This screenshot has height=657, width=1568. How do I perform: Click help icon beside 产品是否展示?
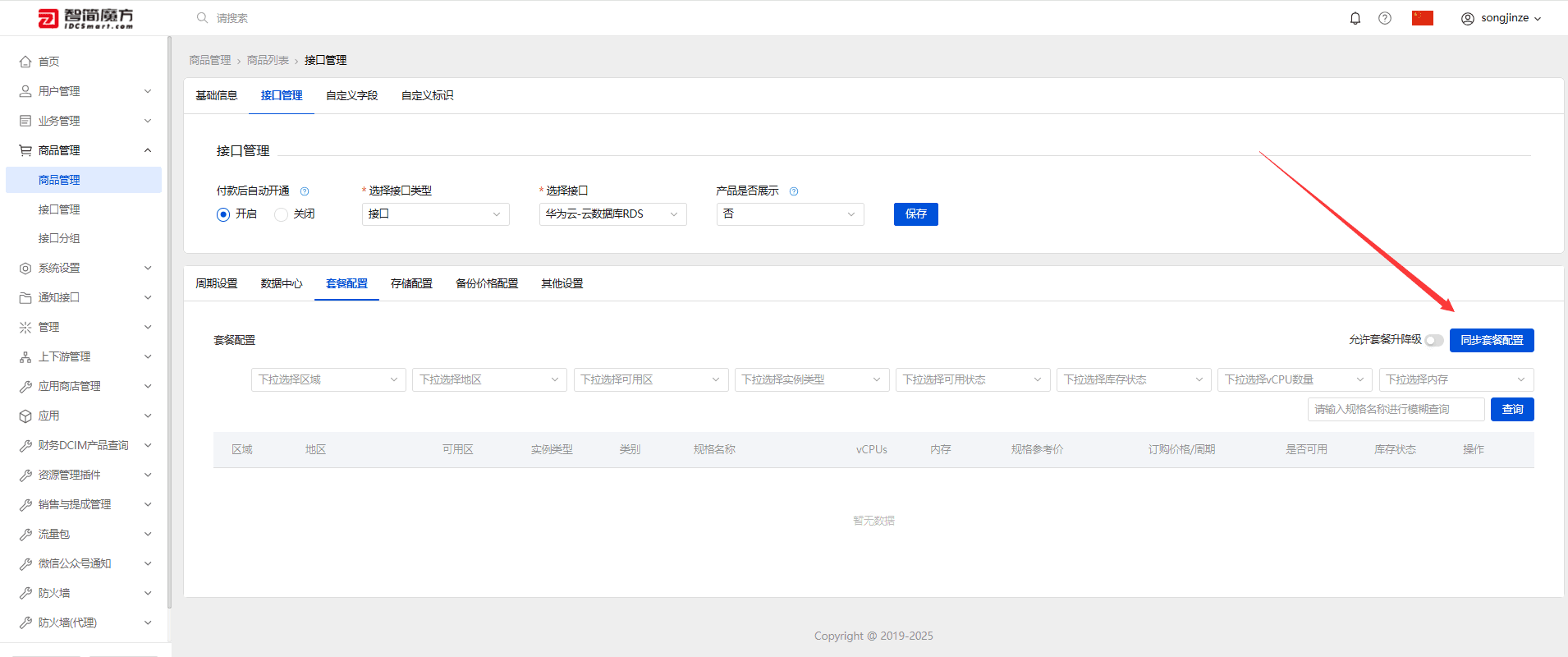(794, 191)
